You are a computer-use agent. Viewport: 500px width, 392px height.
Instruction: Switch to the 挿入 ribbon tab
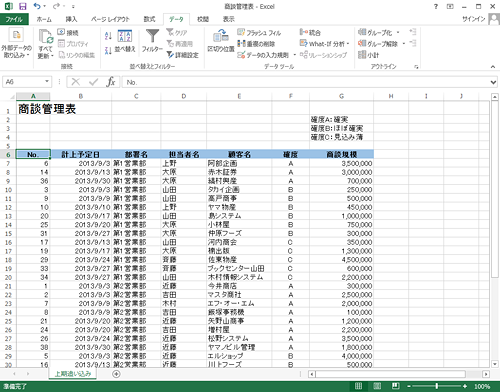click(71, 19)
